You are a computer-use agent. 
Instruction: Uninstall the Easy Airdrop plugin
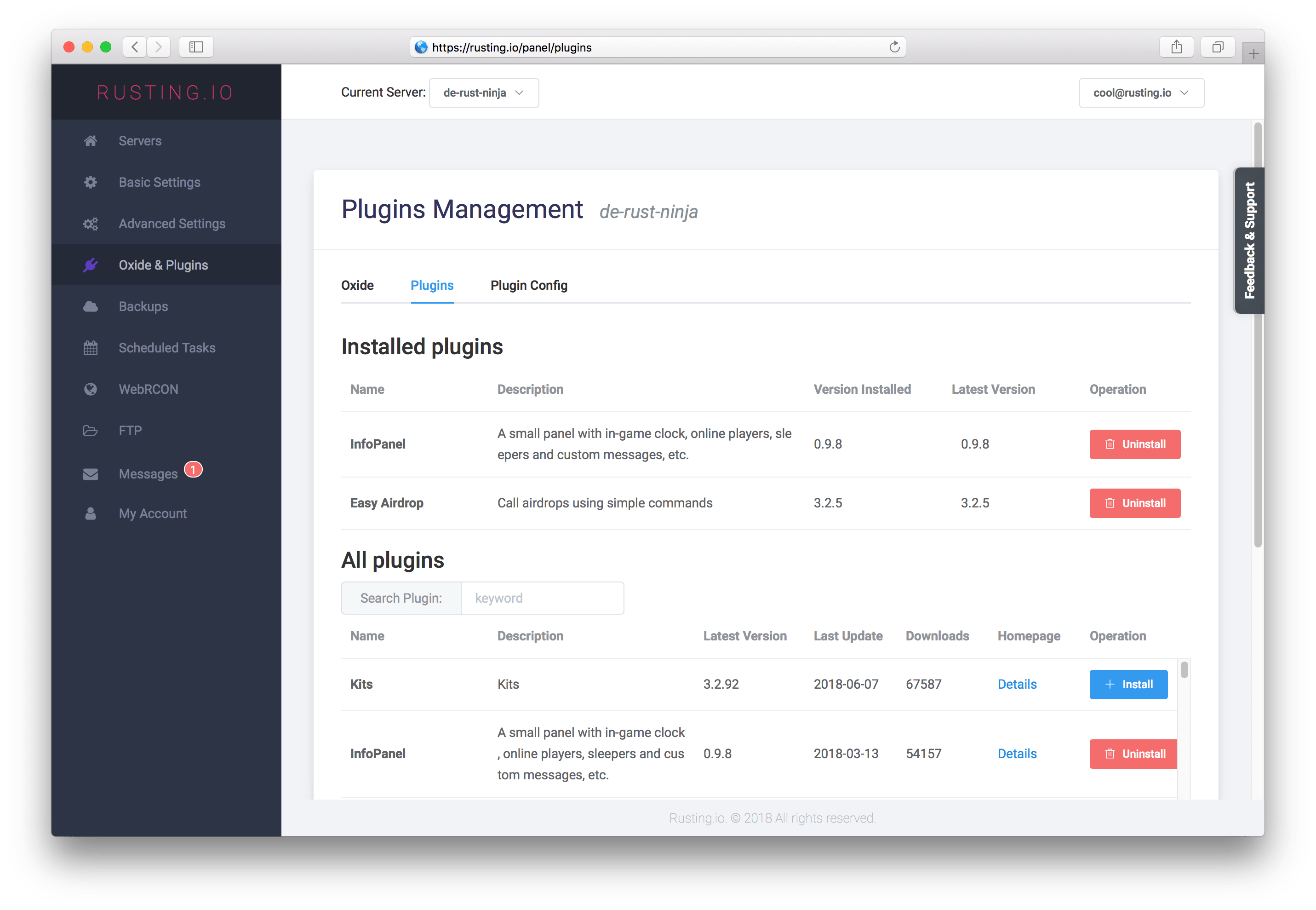1135,503
